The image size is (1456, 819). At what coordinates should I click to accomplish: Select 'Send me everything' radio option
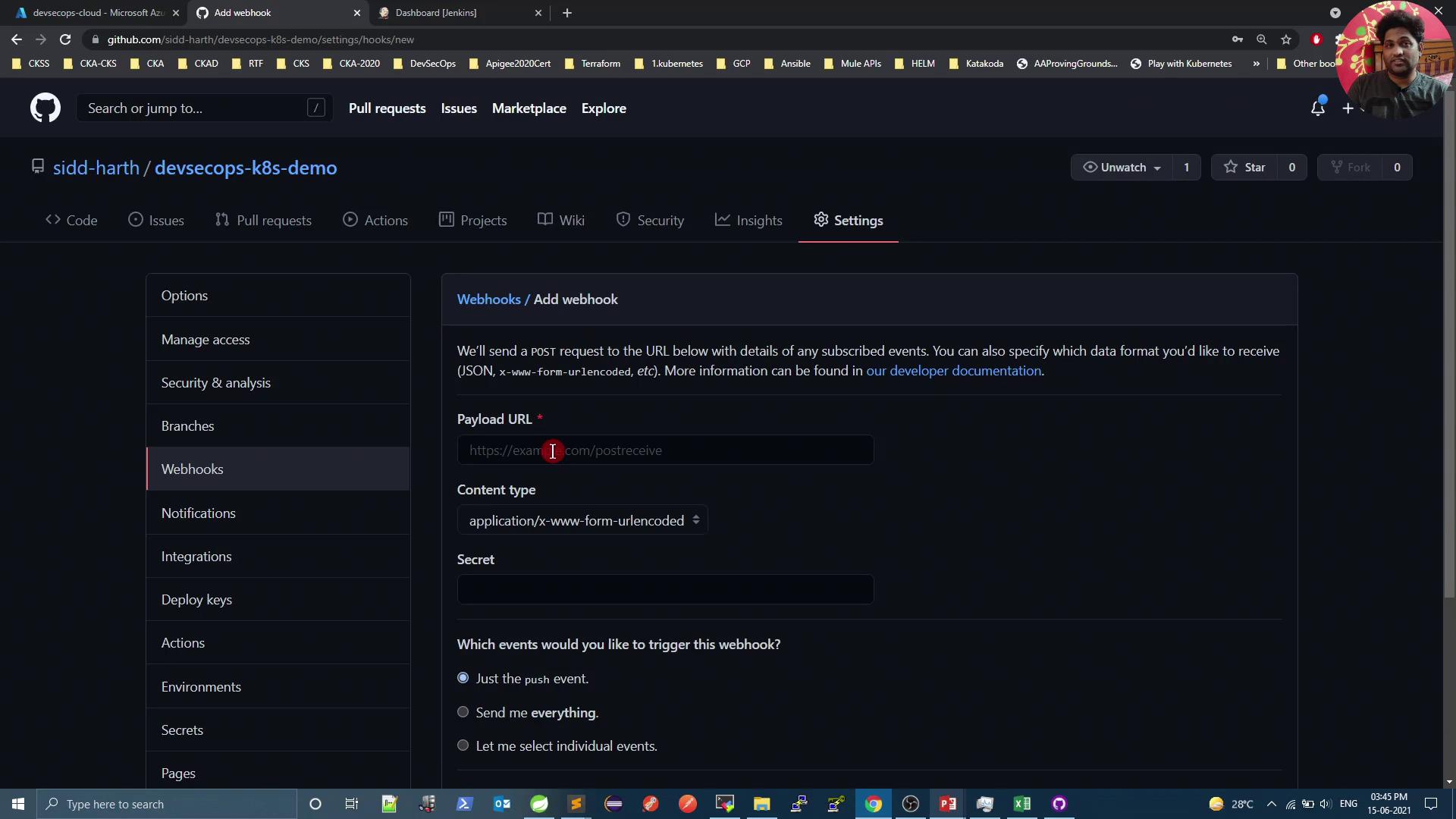click(x=463, y=712)
